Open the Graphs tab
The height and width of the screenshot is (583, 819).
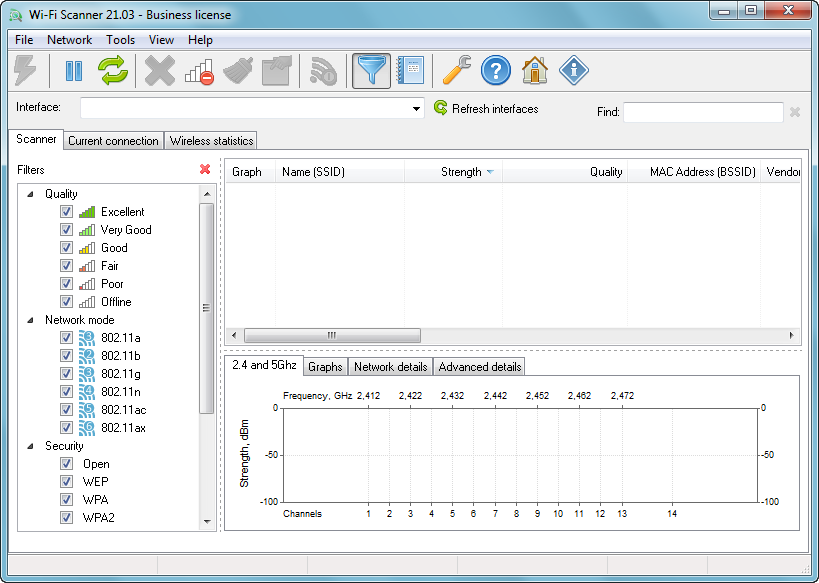325,367
